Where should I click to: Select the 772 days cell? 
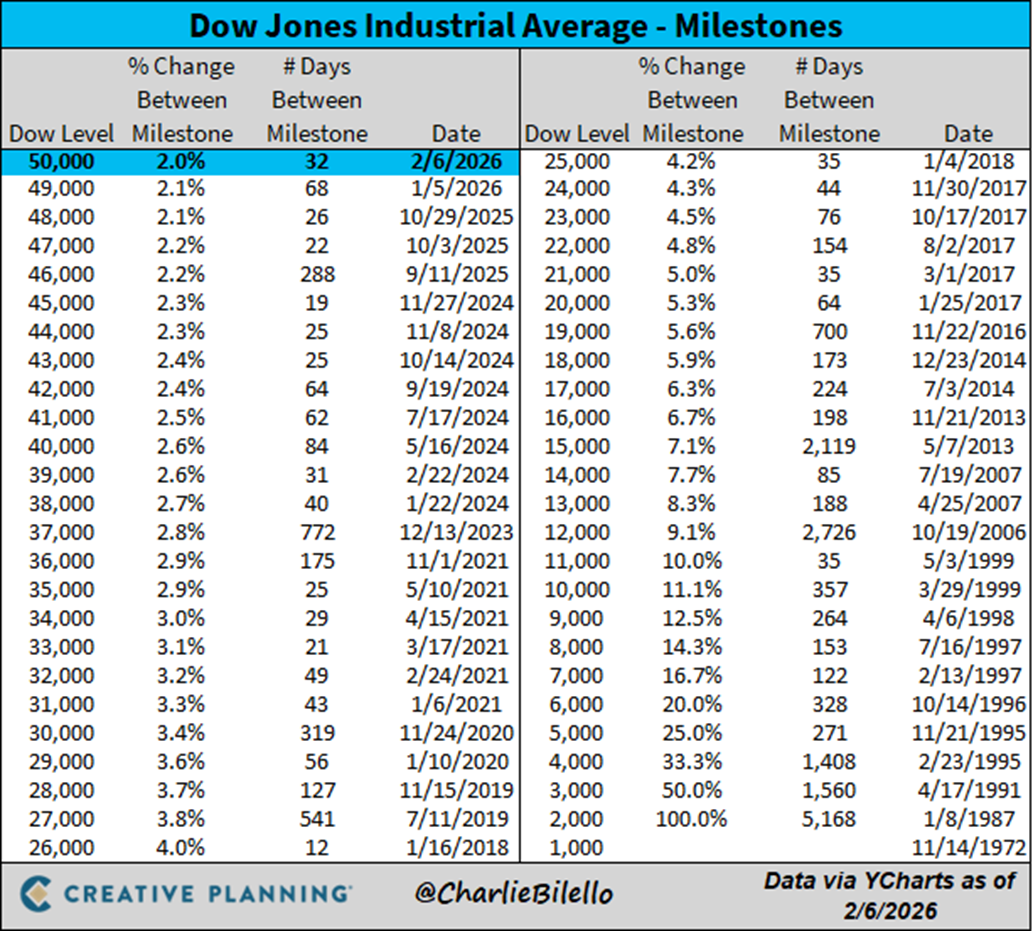(x=317, y=533)
